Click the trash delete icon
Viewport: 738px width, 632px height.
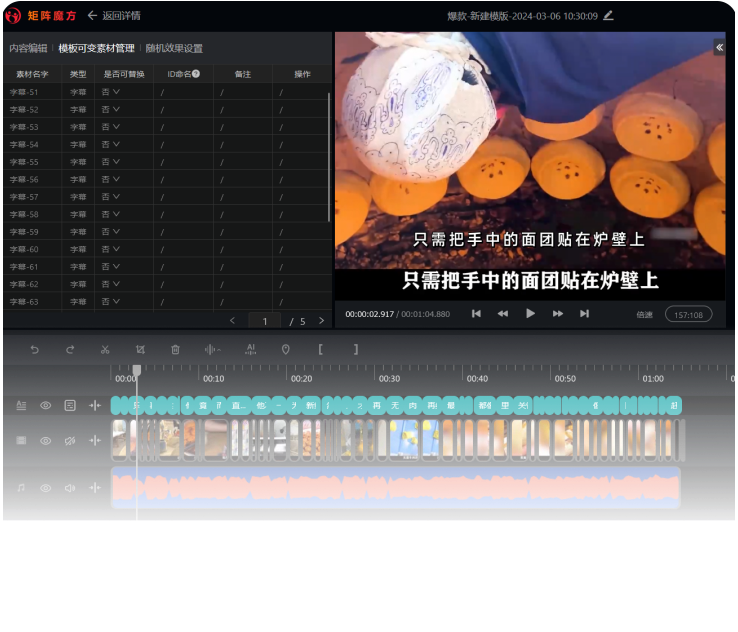coord(175,350)
